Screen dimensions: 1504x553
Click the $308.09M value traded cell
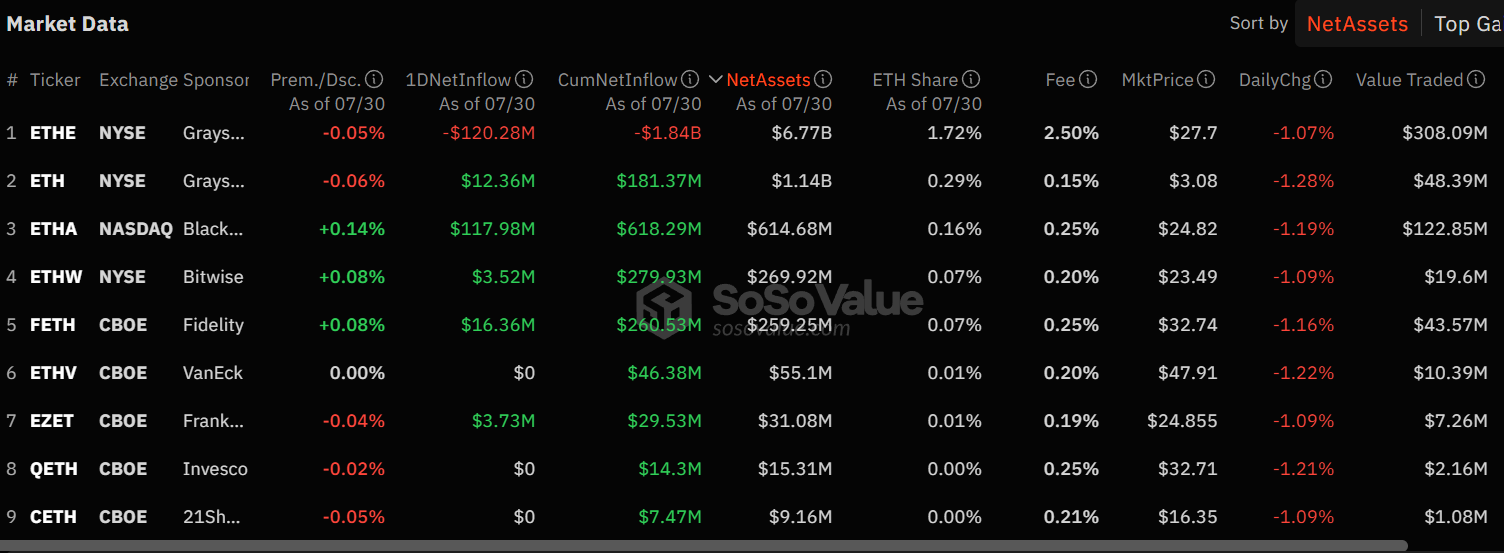click(1445, 133)
